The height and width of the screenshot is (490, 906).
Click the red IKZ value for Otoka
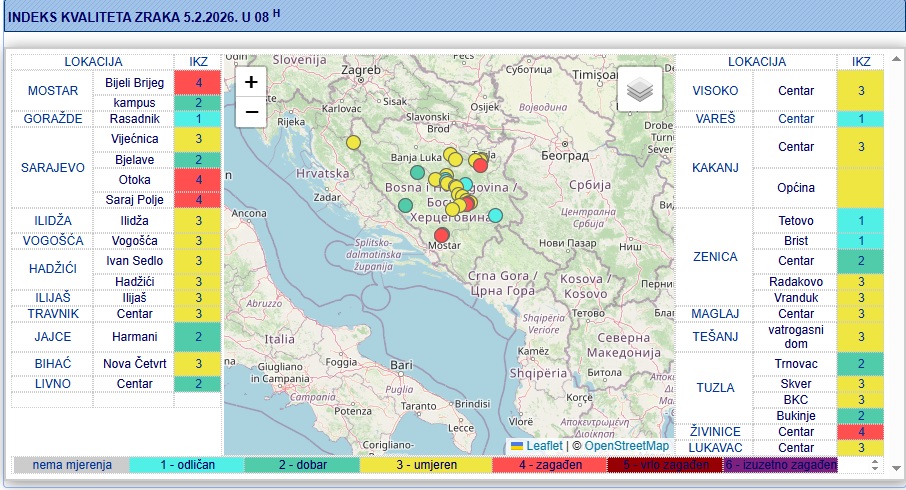pos(199,179)
